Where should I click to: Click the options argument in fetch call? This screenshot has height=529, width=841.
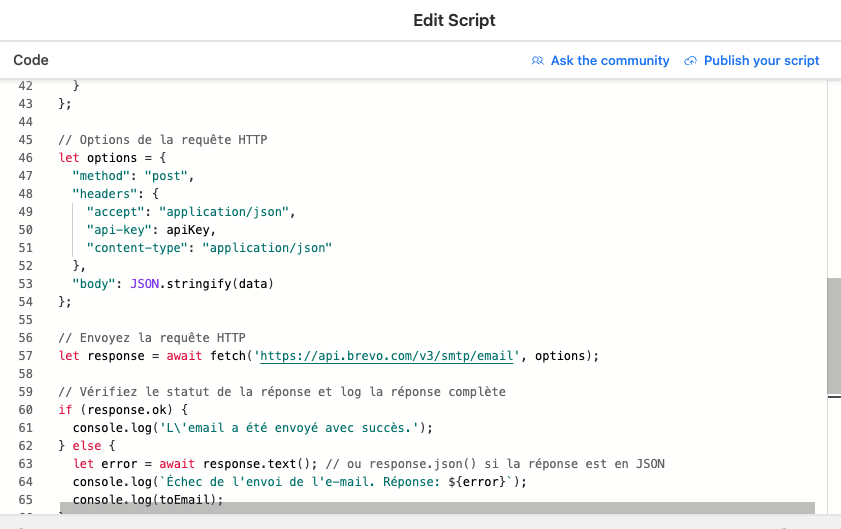click(560, 356)
